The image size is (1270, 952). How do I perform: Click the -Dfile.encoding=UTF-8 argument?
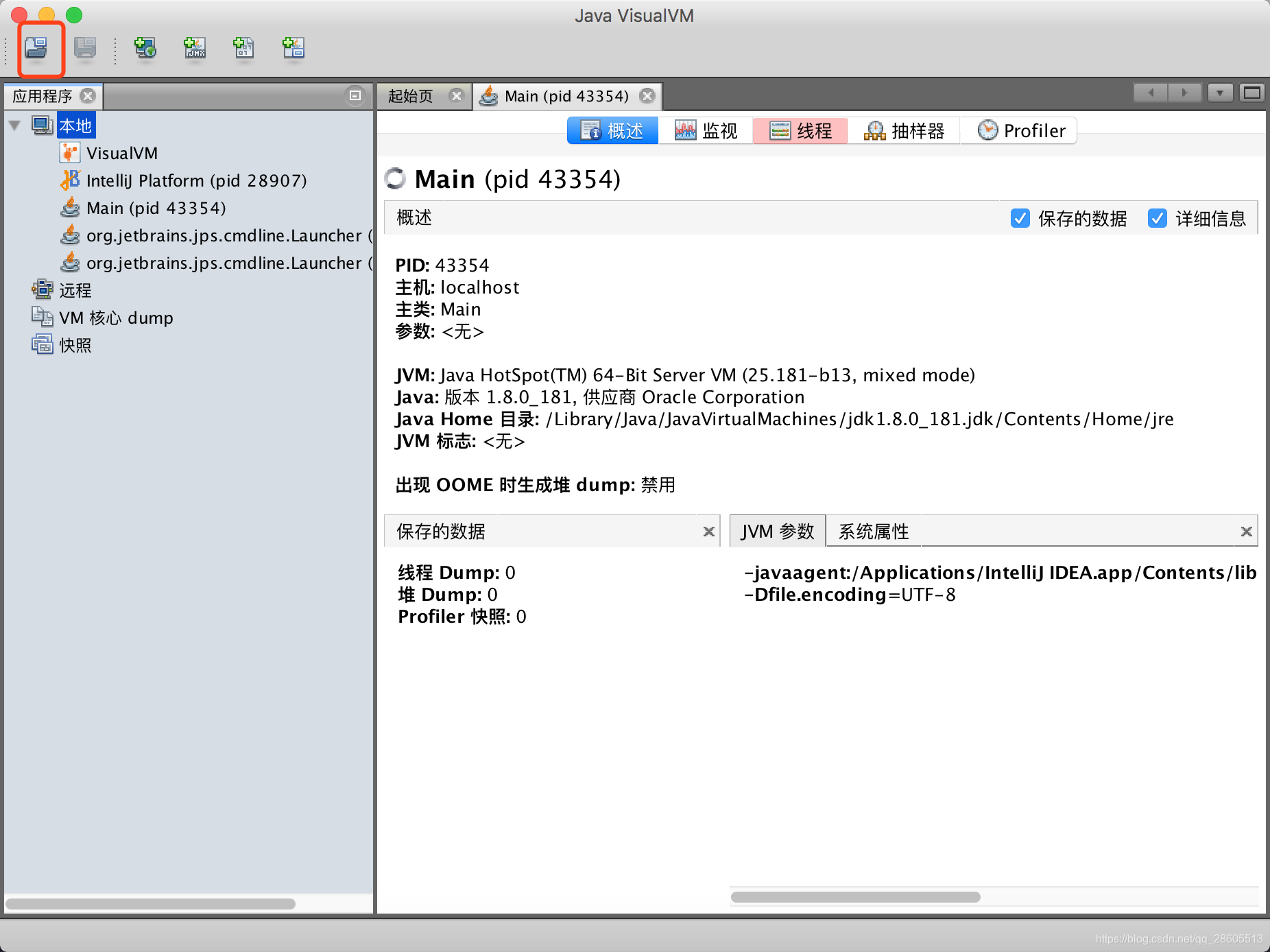tap(850, 595)
